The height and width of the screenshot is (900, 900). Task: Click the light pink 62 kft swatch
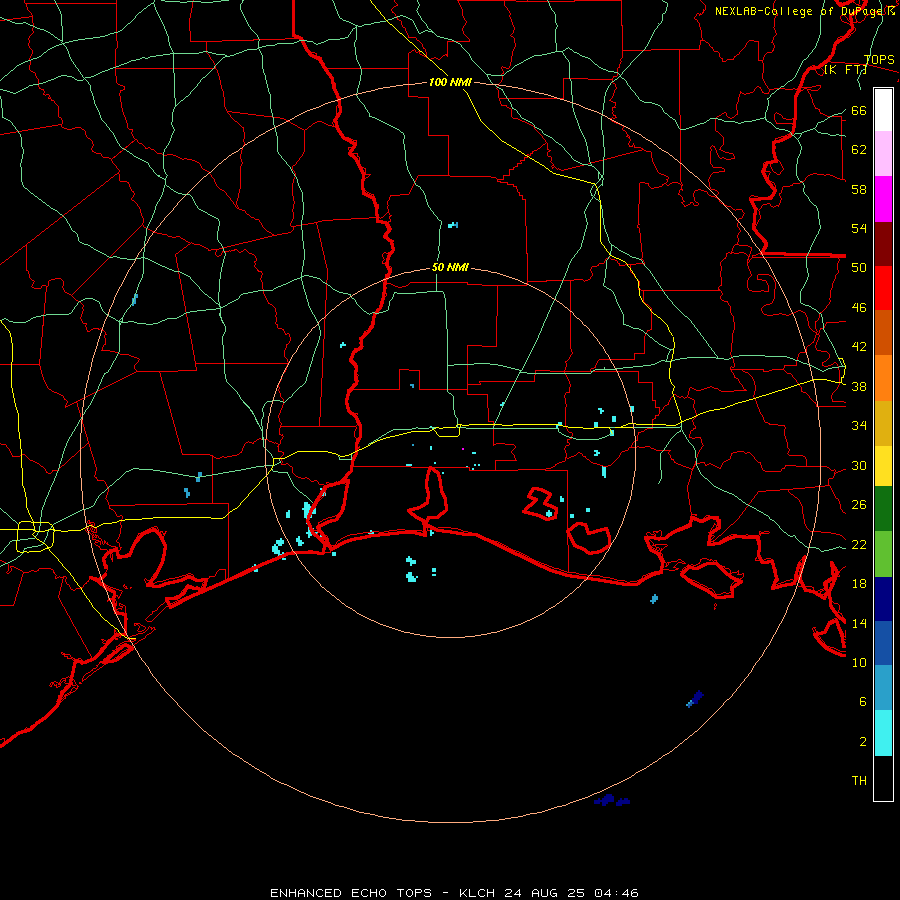(x=883, y=154)
